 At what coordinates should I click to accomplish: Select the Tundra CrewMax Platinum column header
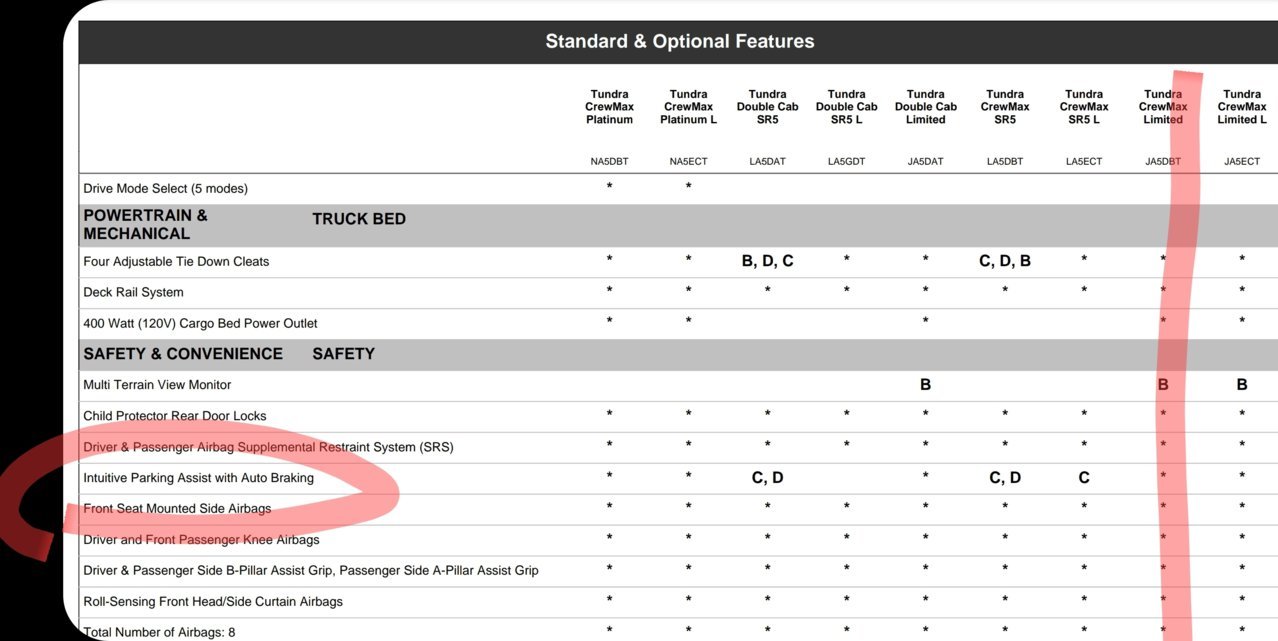609,107
